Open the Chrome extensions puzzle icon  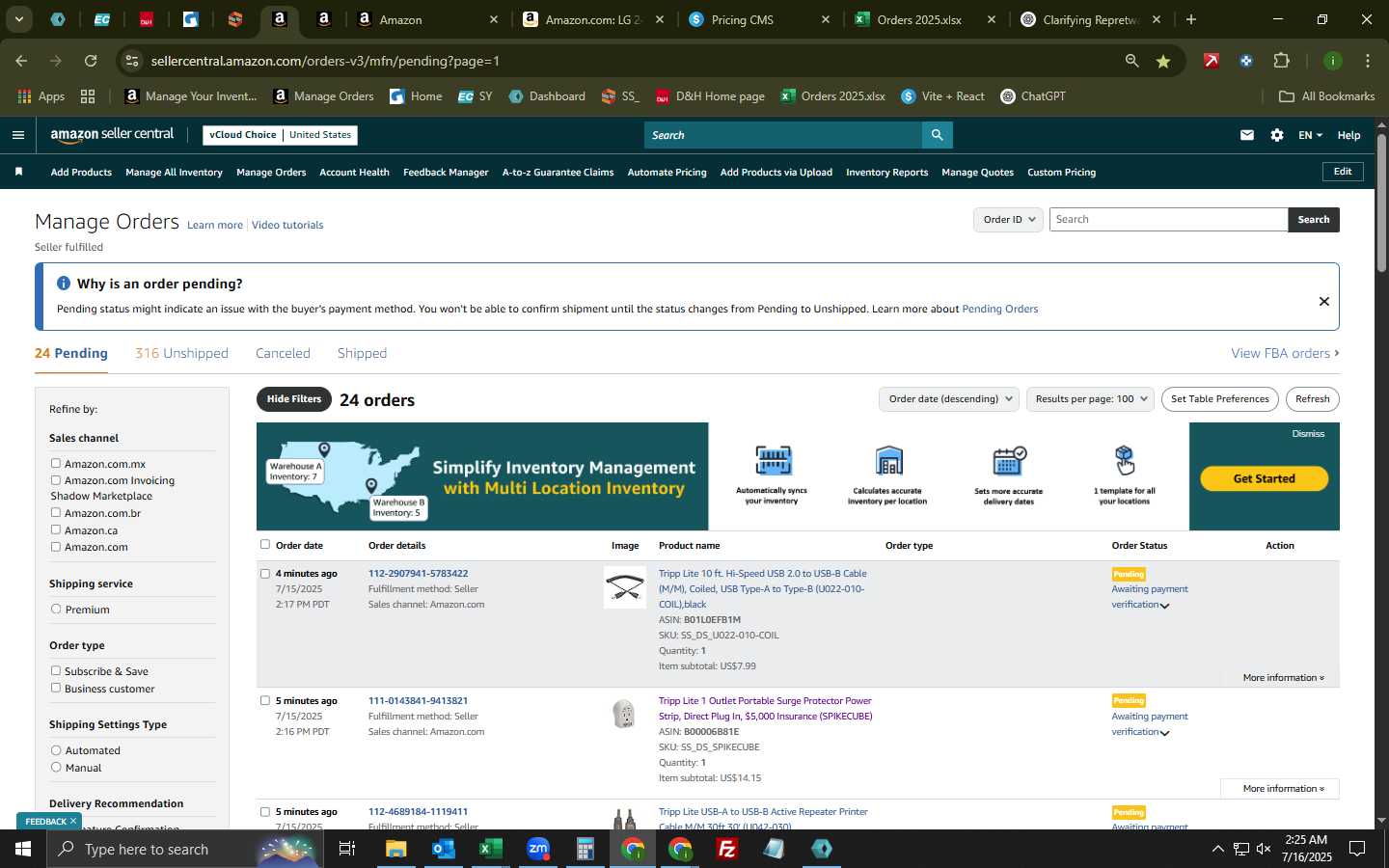click(x=1281, y=61)
